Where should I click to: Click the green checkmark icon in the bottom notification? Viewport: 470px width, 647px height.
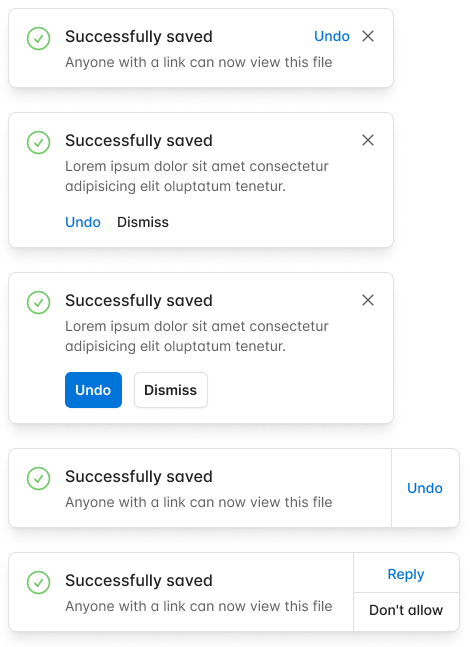click(38, 582)
